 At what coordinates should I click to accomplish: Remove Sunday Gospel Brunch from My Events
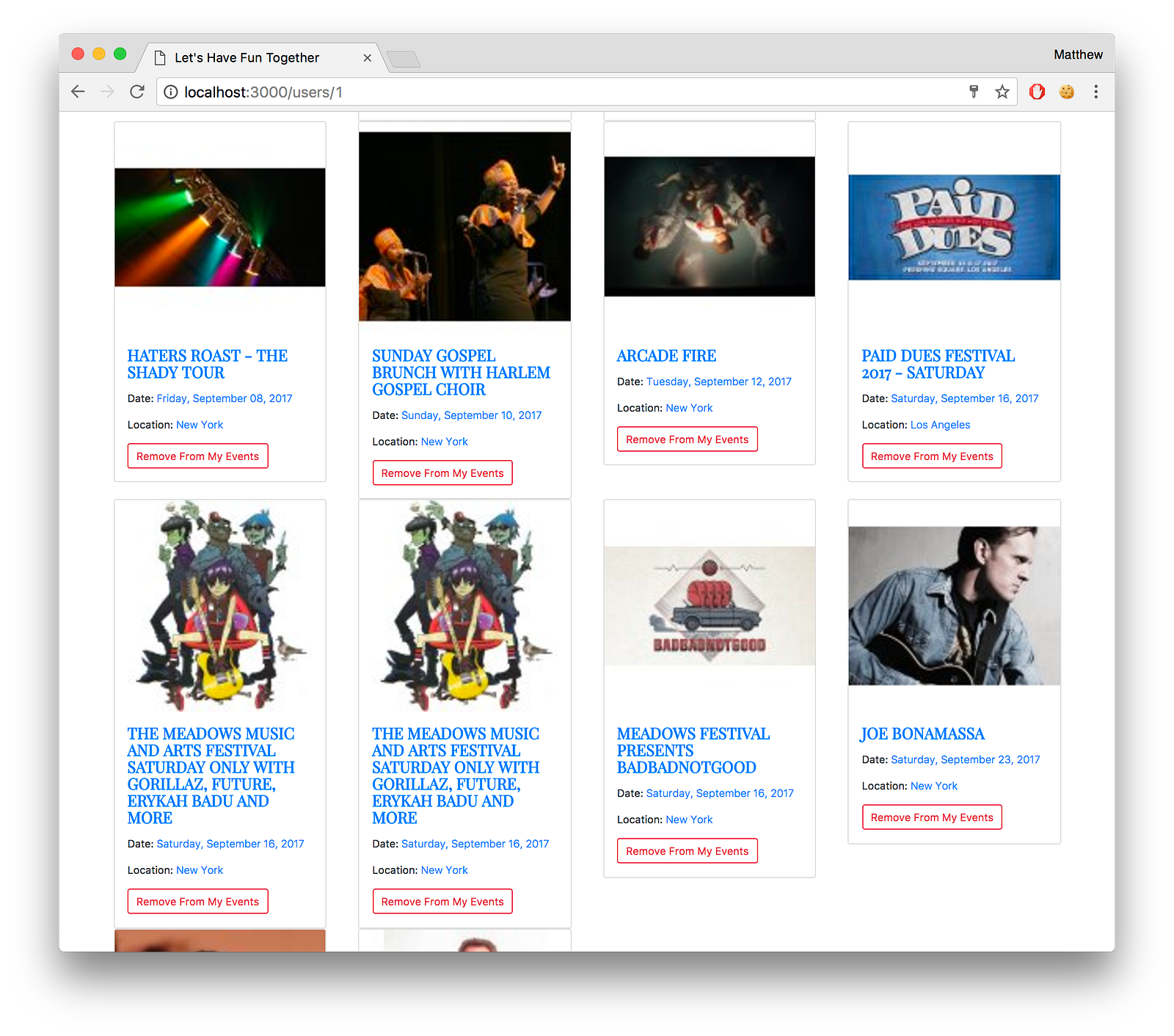coord(442,473)
